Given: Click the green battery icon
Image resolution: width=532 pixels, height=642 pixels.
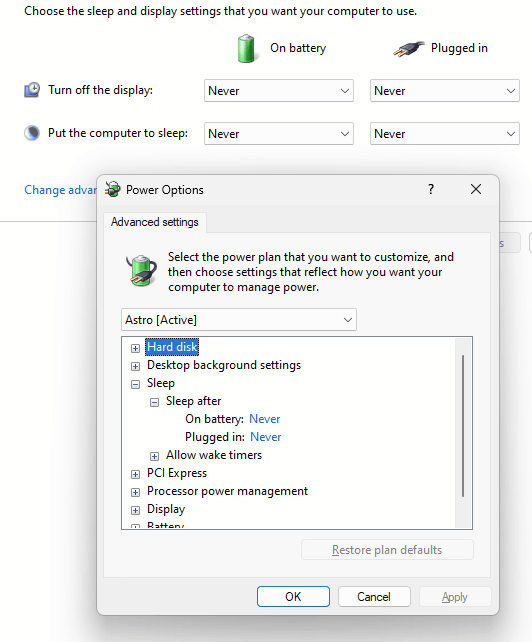Looking at the screenshot, I should [x=246, y=48].
